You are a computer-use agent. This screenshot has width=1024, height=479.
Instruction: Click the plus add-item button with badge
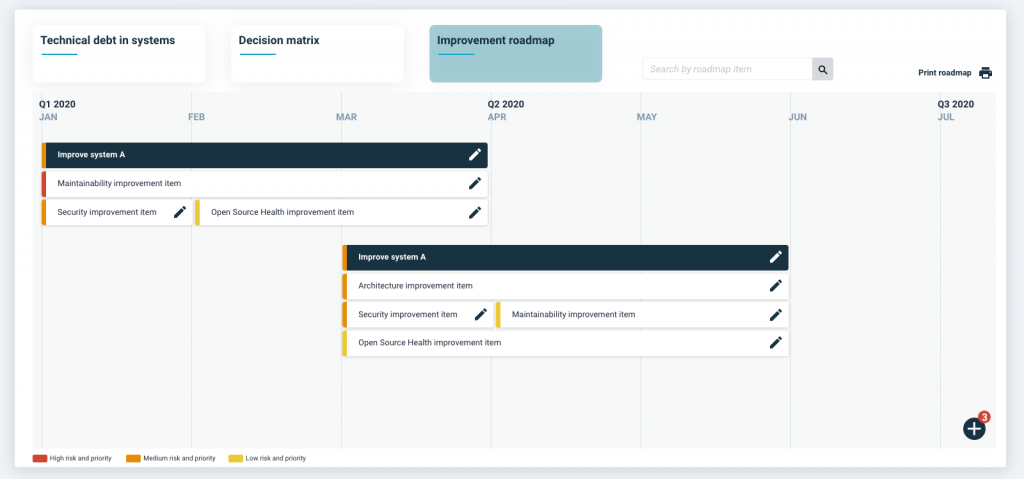(x=974, y=429)
